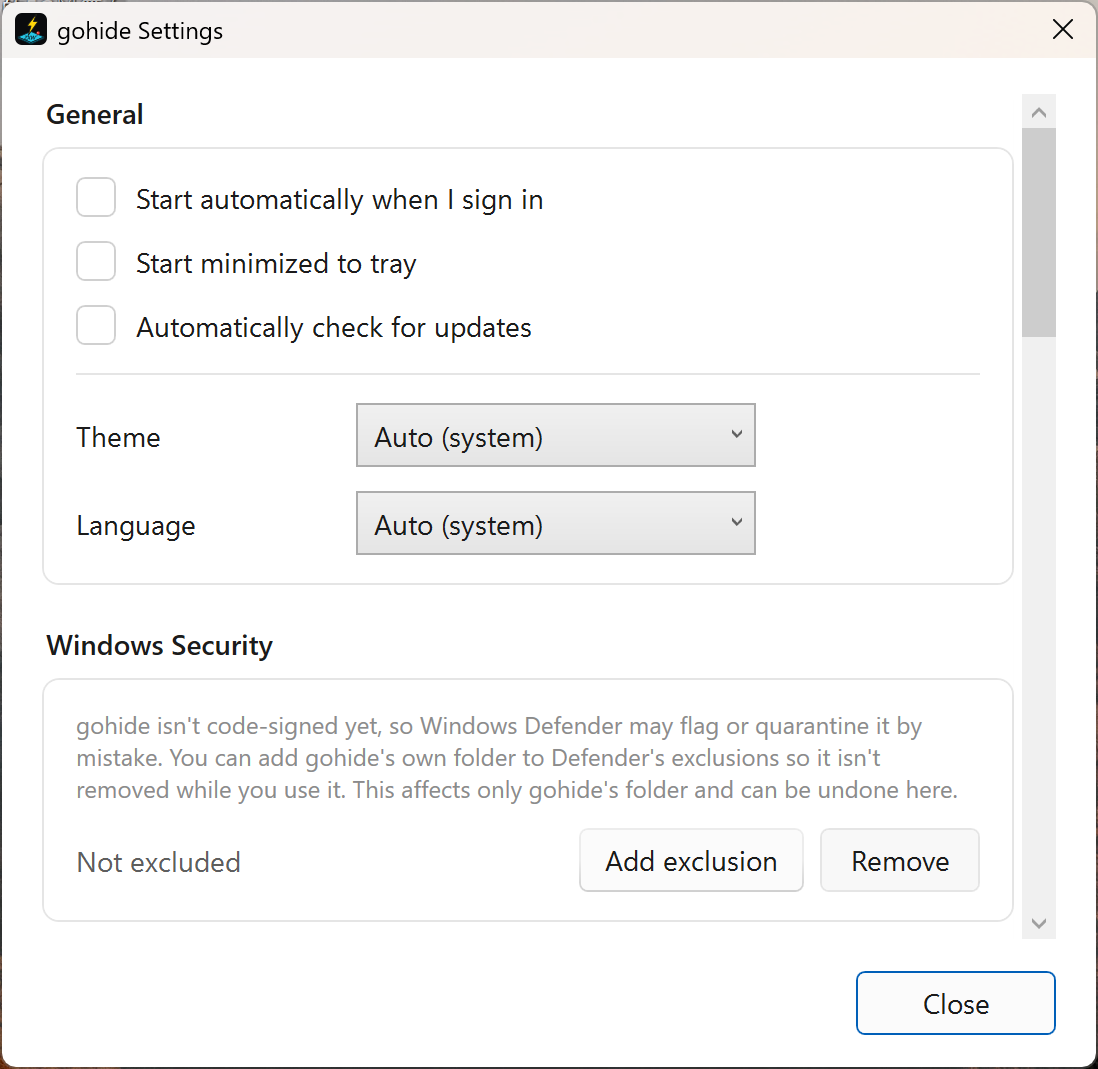
Task: Close the gohide Settings window with X
Action: [x=1063, y=29]
